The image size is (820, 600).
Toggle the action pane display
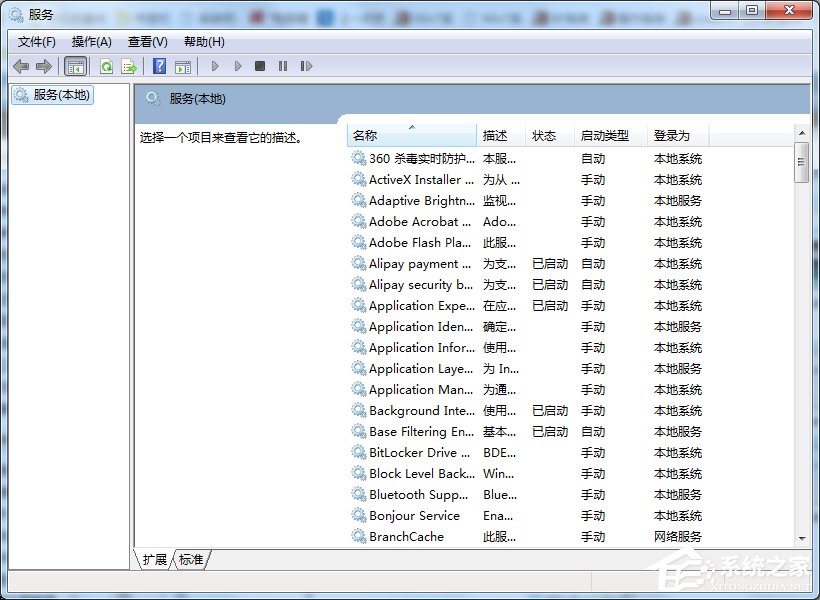point(184,66)
